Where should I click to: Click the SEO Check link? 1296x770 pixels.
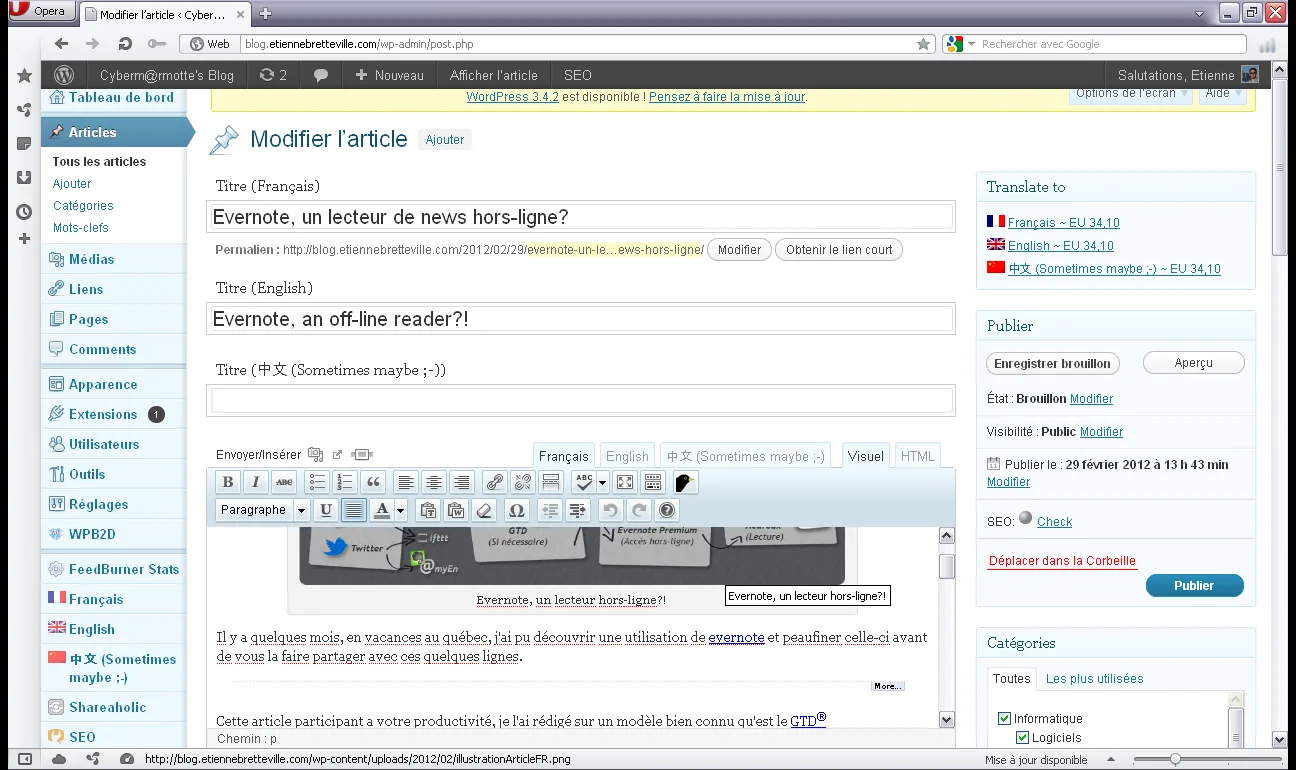click(1054, 522)
